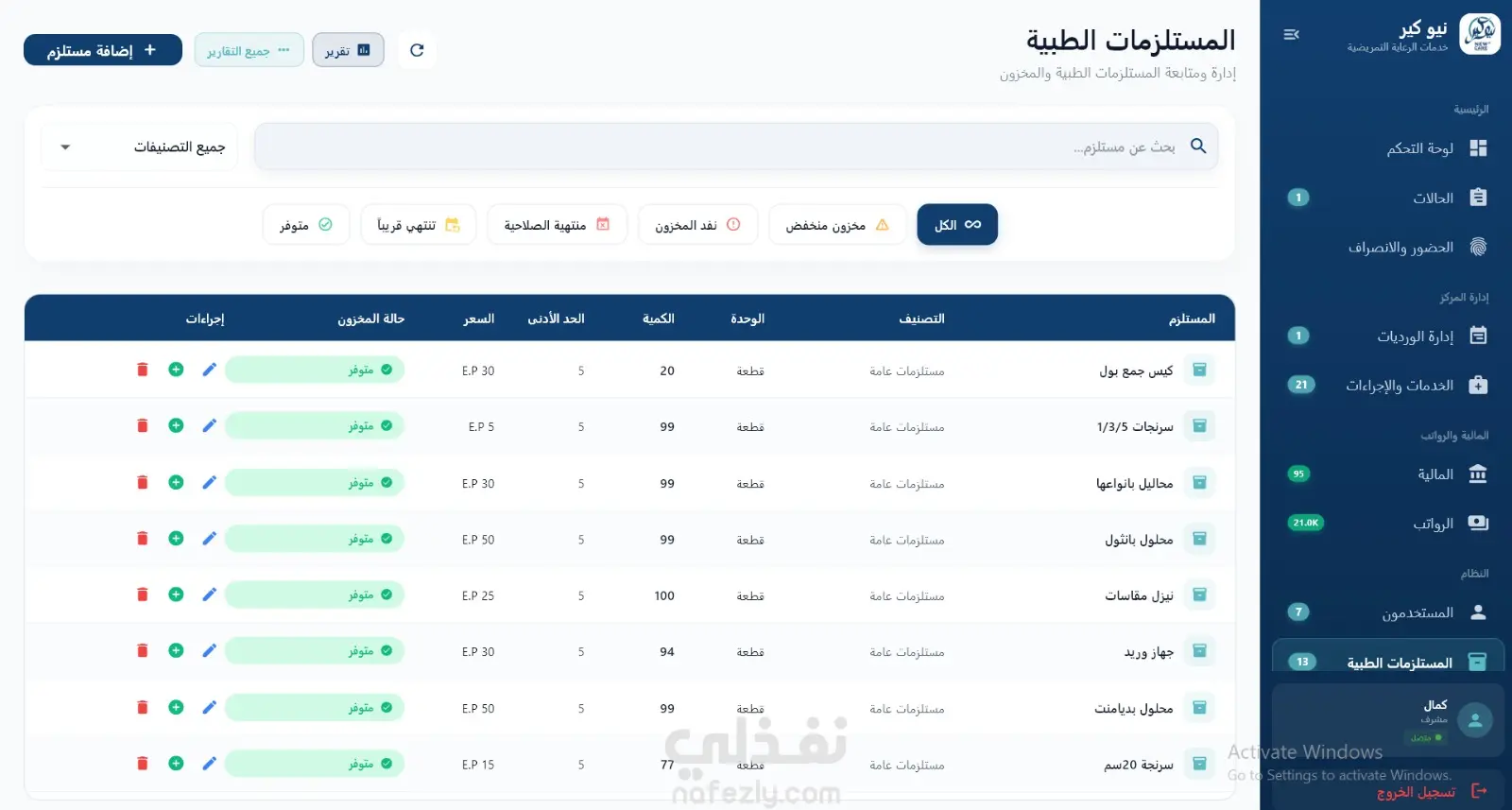The width and height of the screenshot is (1512, 810).
Task: Edit the جهاز وريد row
Action: (x=209, y=650)
